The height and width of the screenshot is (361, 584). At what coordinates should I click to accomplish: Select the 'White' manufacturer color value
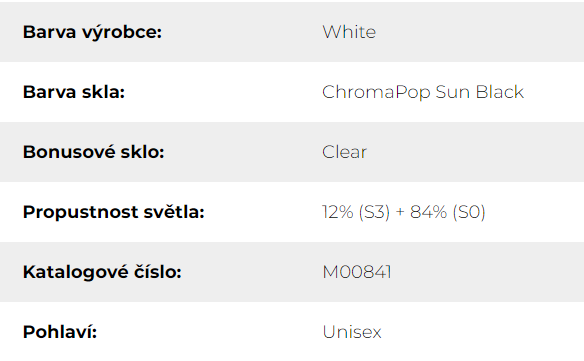[x=349, y=32]
